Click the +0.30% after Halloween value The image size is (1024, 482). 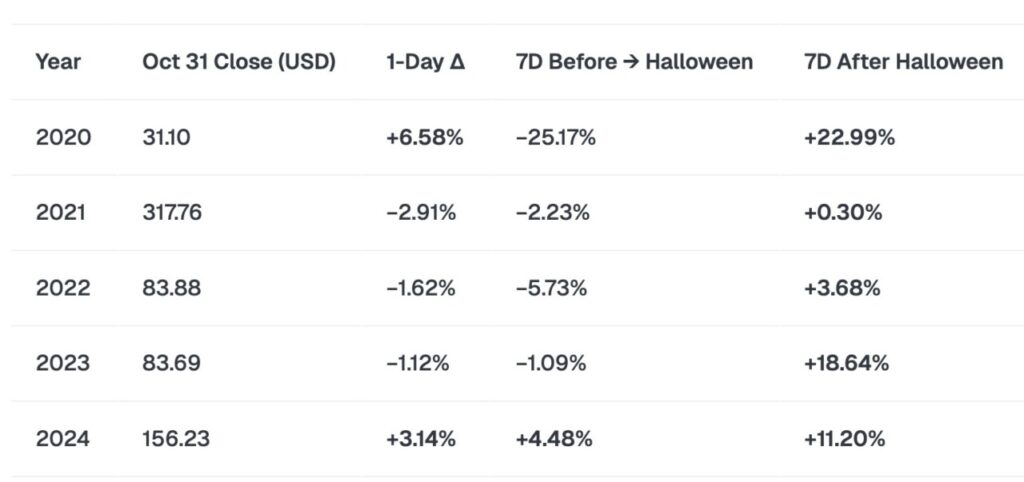(x=842, y=213)
